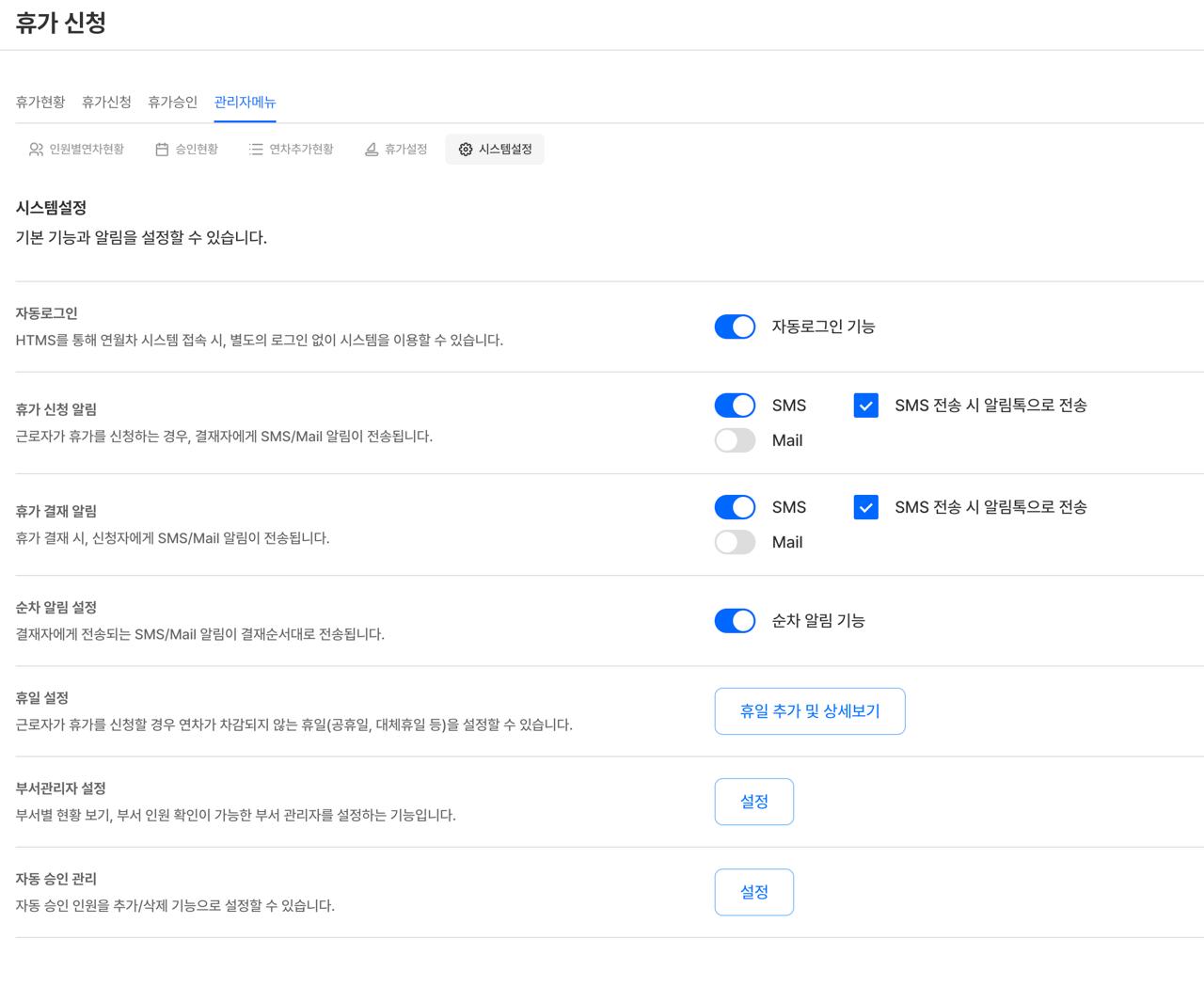This screenshot has width=1204, height=1003.
Task: Switch to the 휴가현황 tab
Action: 40,102
